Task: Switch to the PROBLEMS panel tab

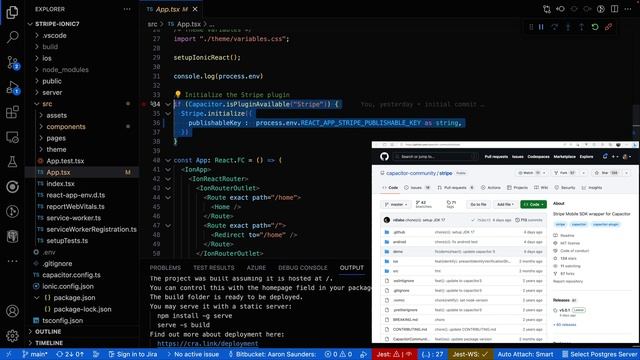Action: click(165, 268)
